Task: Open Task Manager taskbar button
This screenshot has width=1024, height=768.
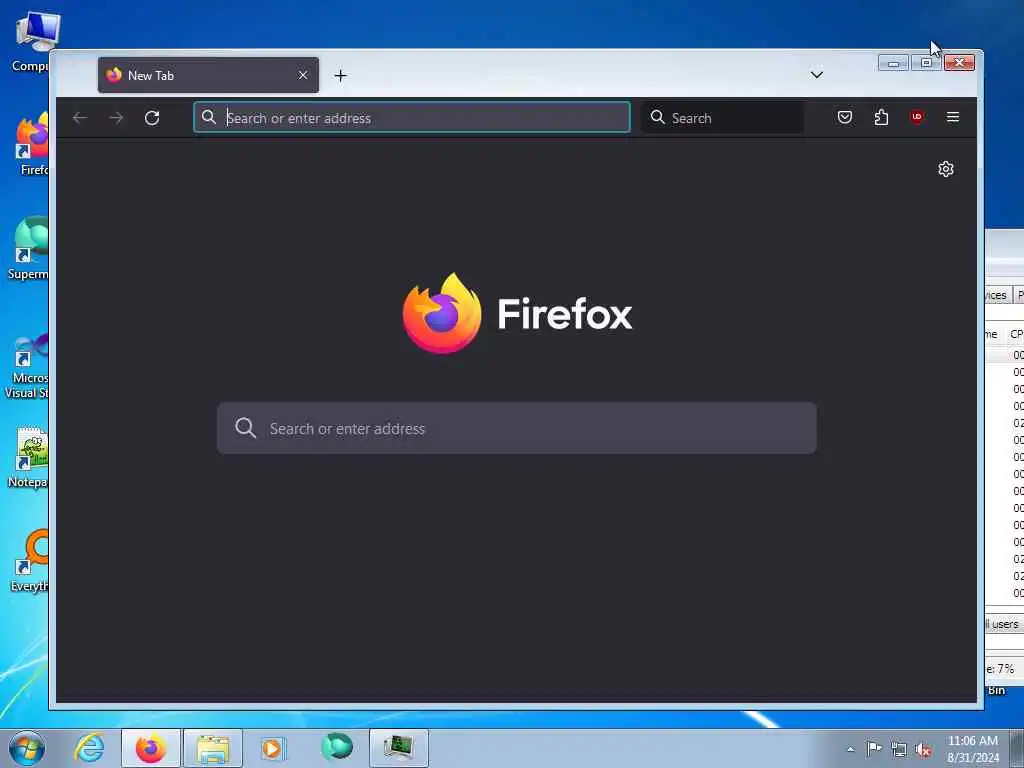Action: point(399,748)
